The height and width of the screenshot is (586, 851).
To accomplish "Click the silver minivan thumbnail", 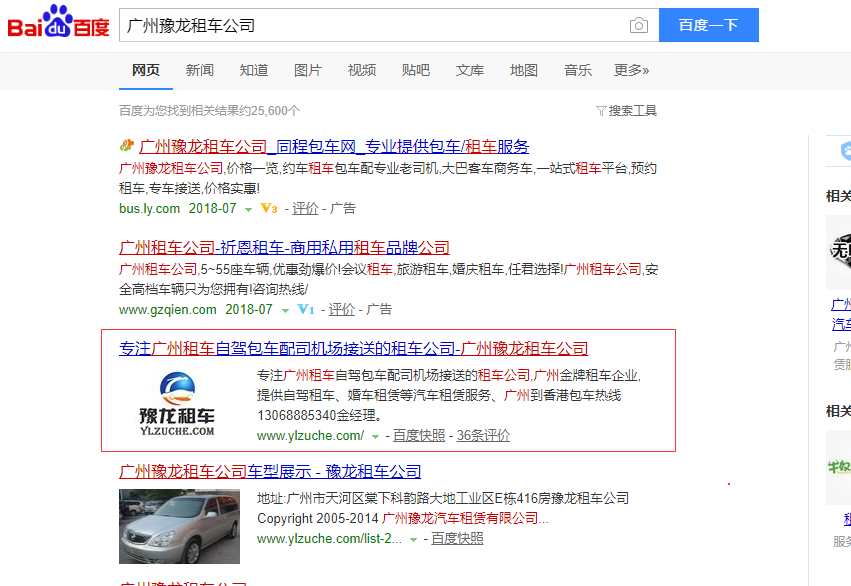I will tap(179, 526).
